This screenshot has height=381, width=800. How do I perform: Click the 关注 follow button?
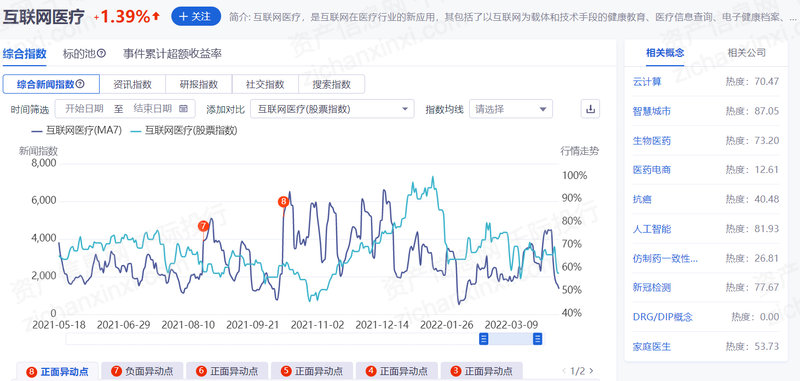[x=196, y=17]
